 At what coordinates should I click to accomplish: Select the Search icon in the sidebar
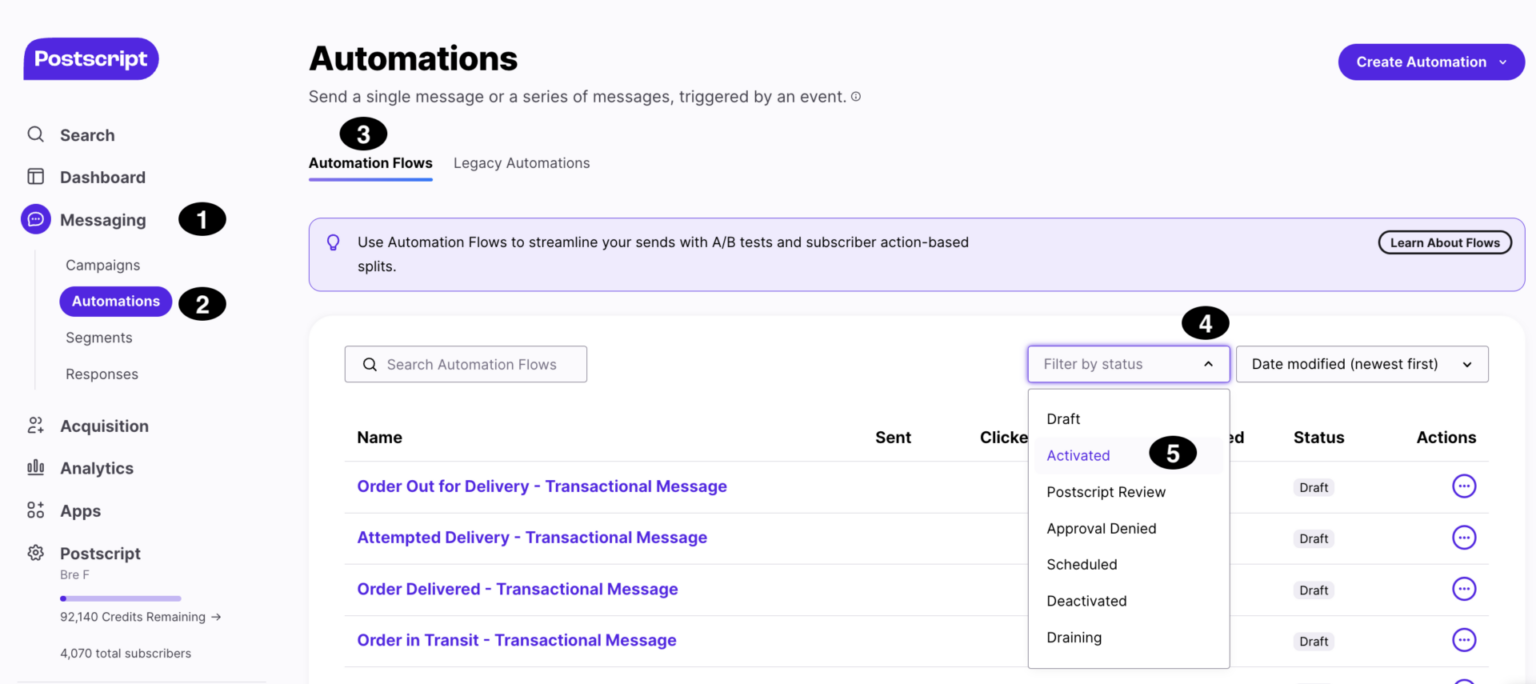[x=35, y=134]
